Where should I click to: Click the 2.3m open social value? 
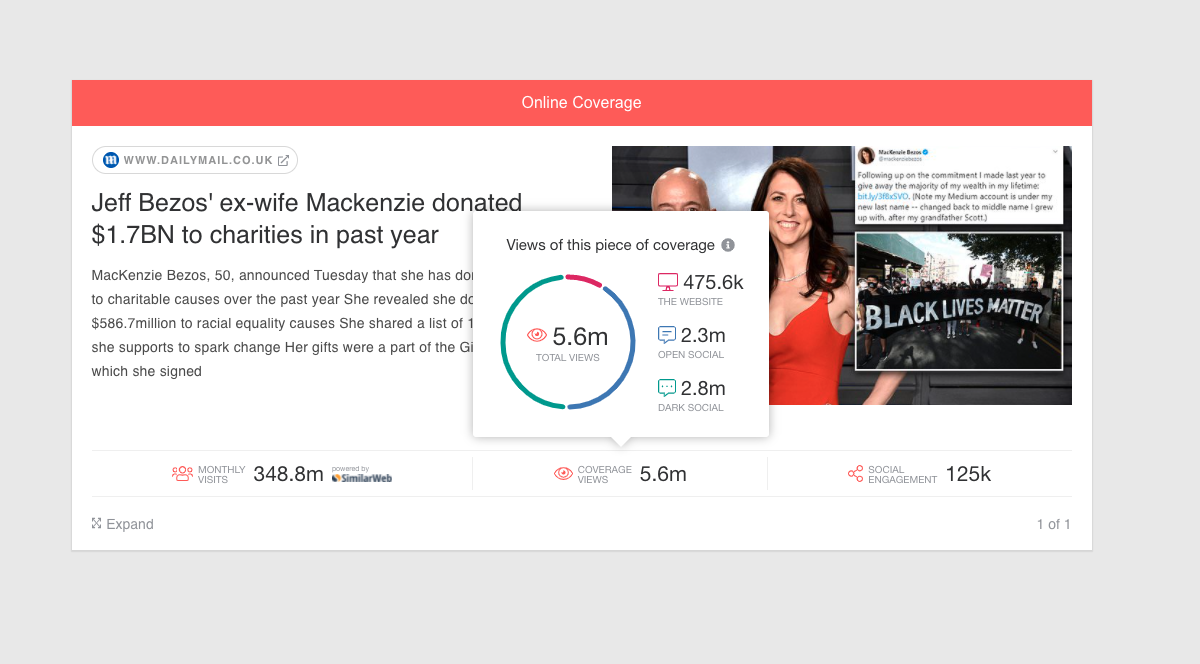(x=703, y=335)
